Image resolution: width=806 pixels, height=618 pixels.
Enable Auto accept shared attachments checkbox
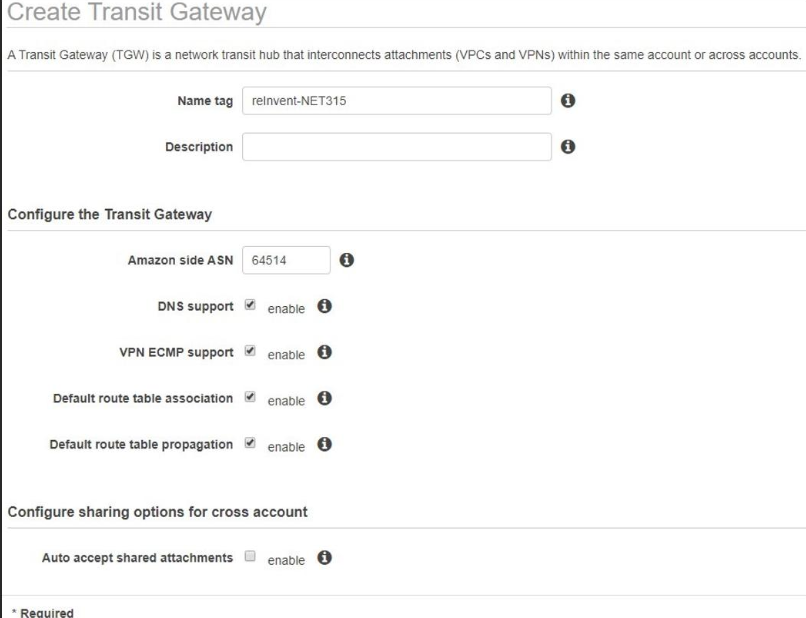point(250,557)
